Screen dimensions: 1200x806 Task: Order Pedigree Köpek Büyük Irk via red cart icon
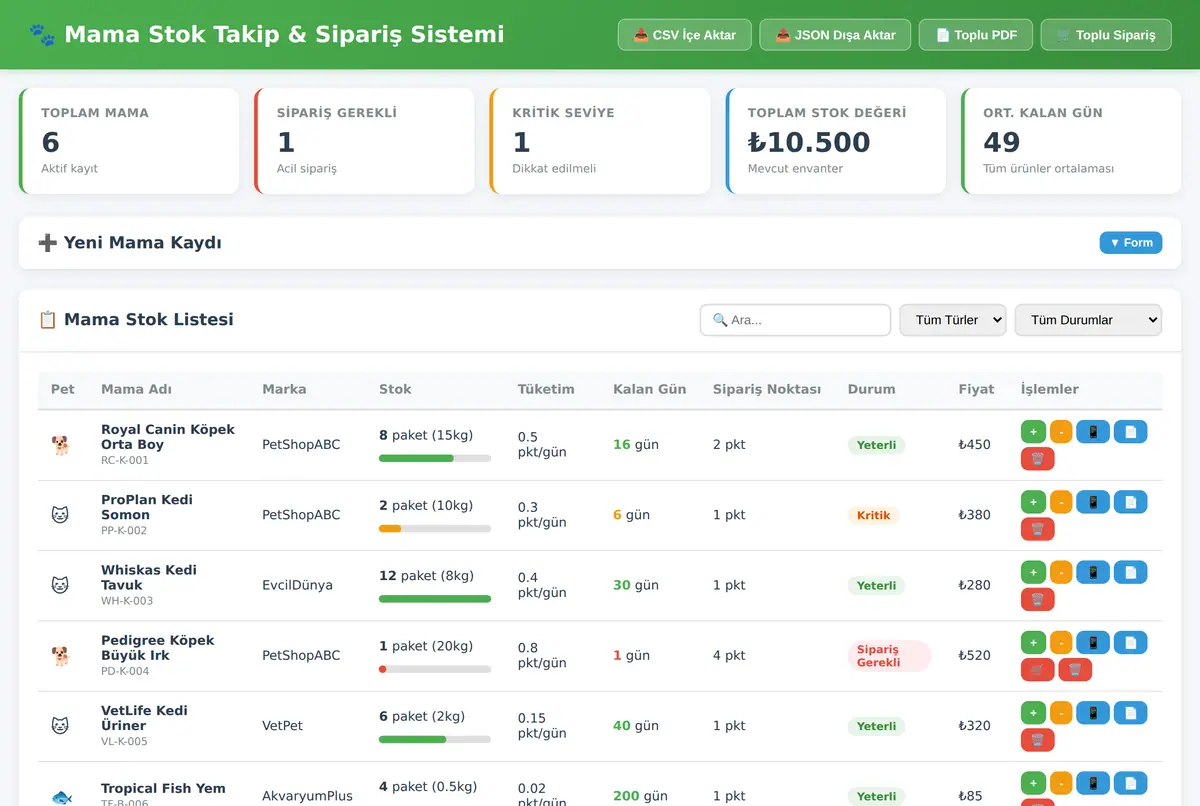tap(1037, 669)
